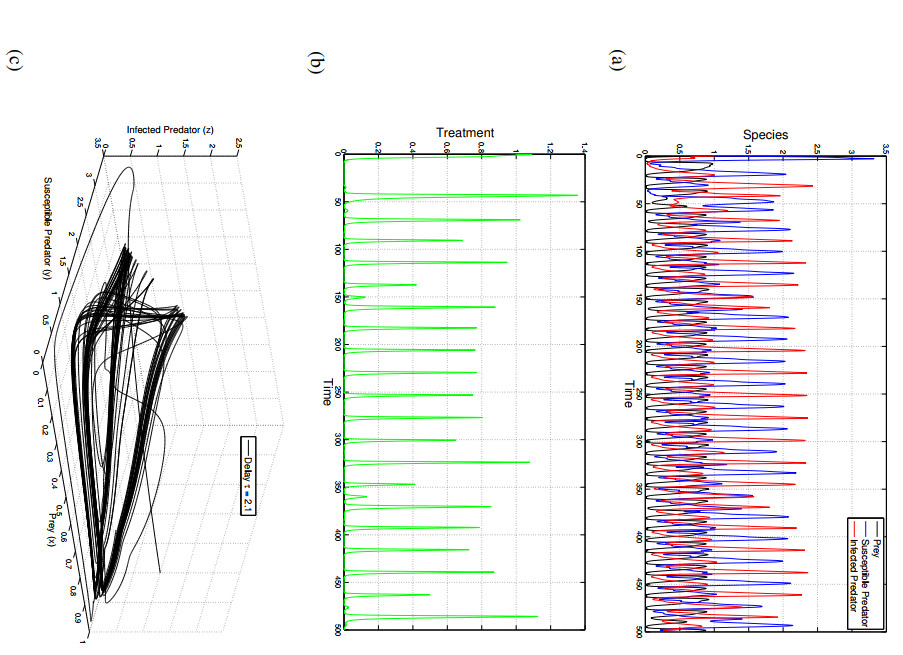Viewport: 903px width, 655px height.
Task: Click the Infected Predator legend entry text
Action: click(852, 579)
